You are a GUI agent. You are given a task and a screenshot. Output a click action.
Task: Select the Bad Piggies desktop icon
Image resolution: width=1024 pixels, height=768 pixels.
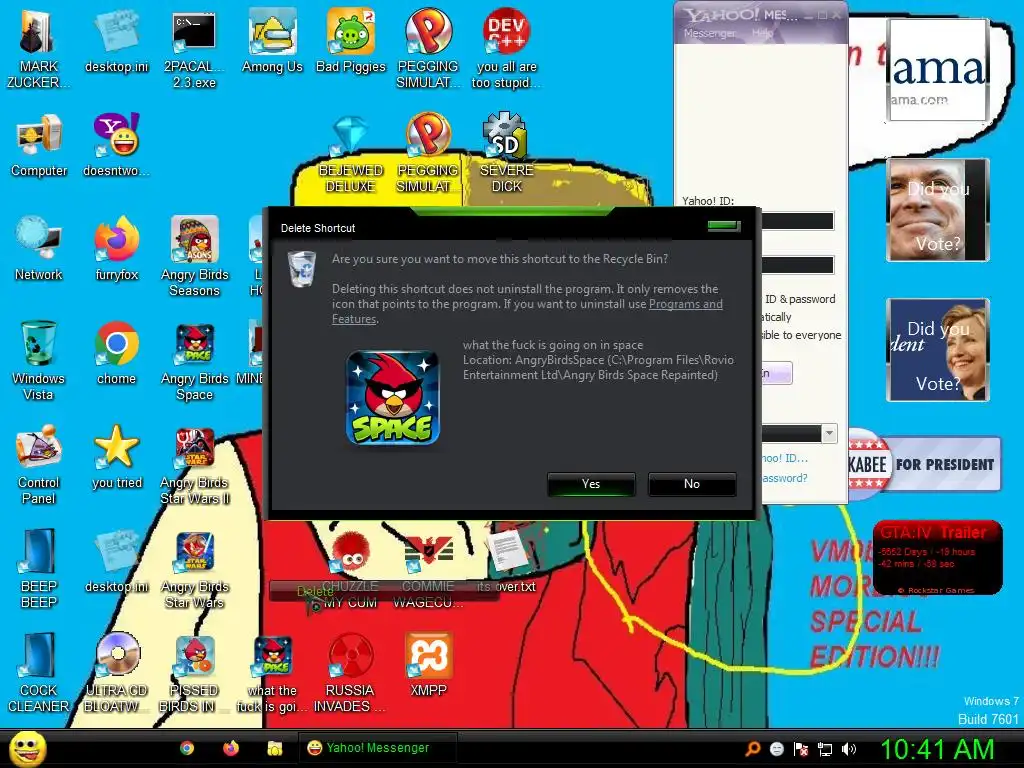[x=351, y=42]
